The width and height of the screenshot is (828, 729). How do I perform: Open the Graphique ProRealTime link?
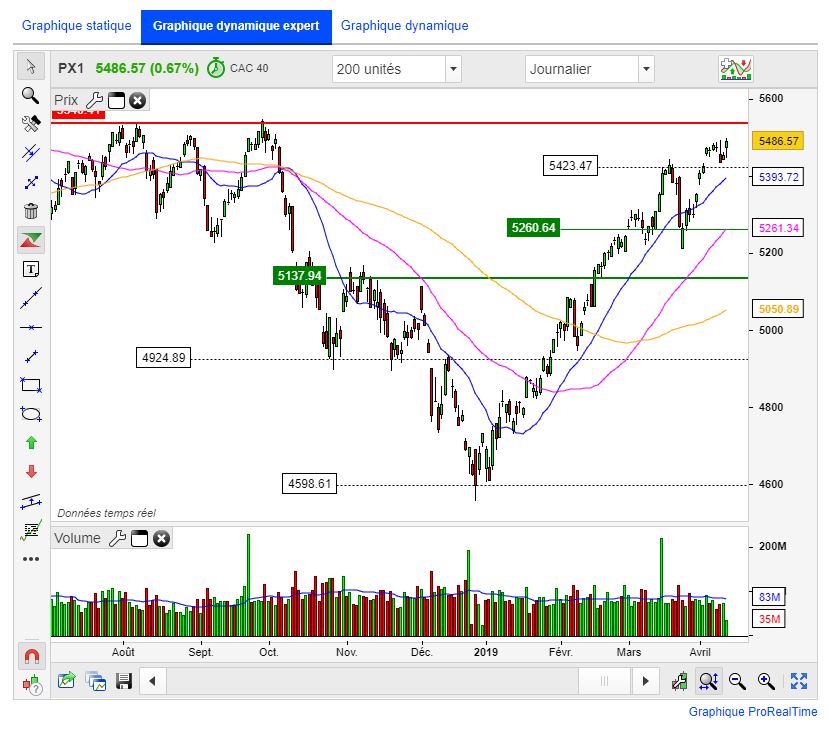click(x=752, y=712)
